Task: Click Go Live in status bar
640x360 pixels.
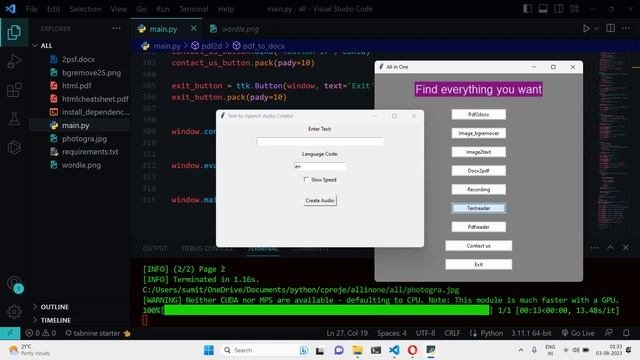Action: pos(578,333)
